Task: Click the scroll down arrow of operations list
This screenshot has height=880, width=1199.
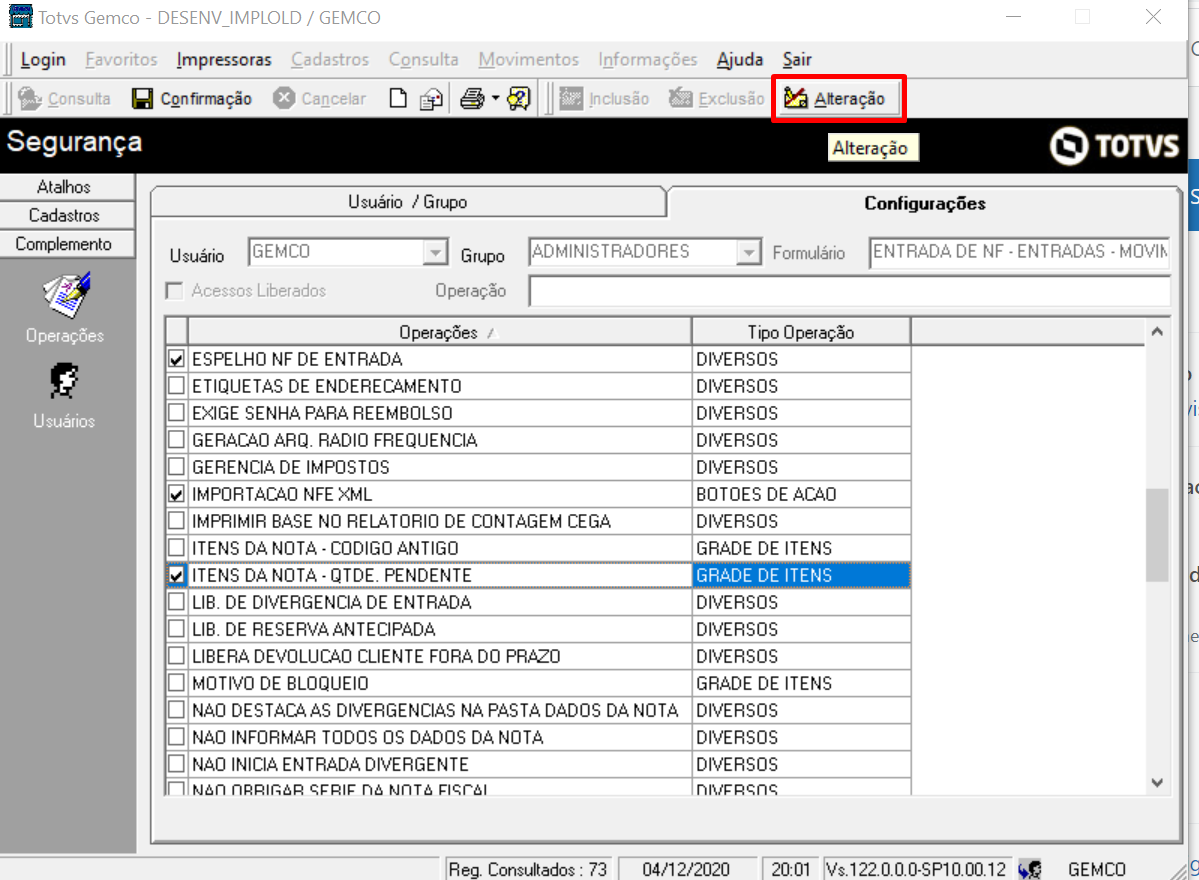Action: pos(1157,783)
